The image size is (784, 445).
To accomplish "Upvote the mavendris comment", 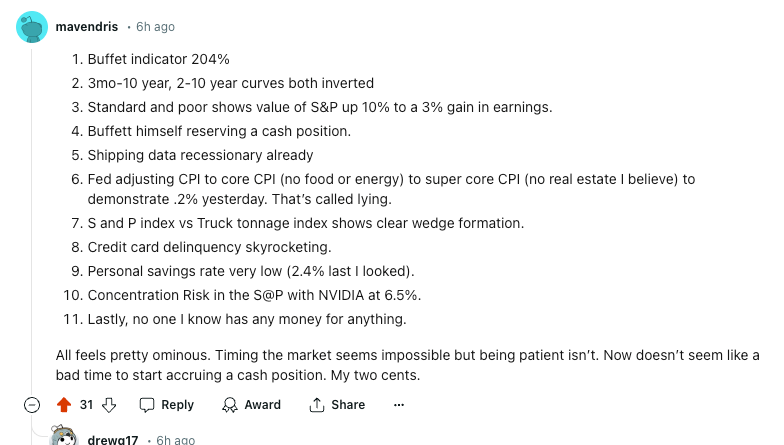I will click(64, 405).
